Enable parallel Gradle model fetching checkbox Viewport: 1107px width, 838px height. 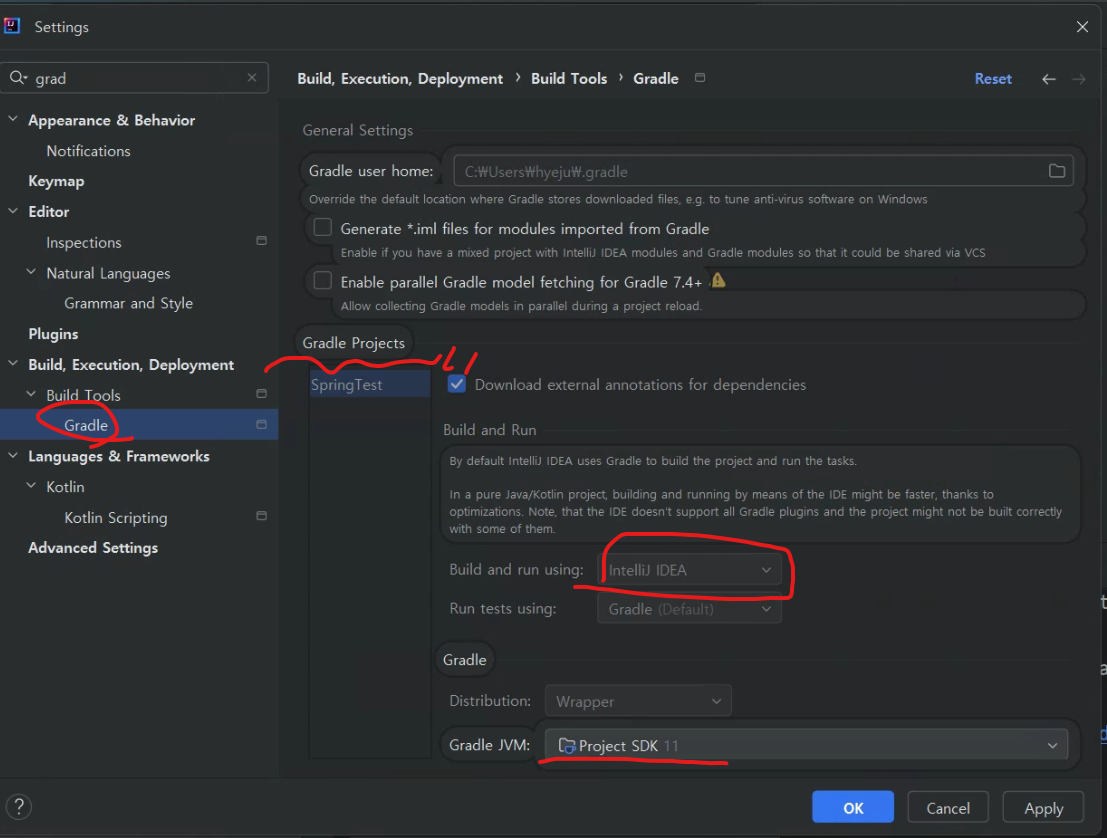[323, 281]
